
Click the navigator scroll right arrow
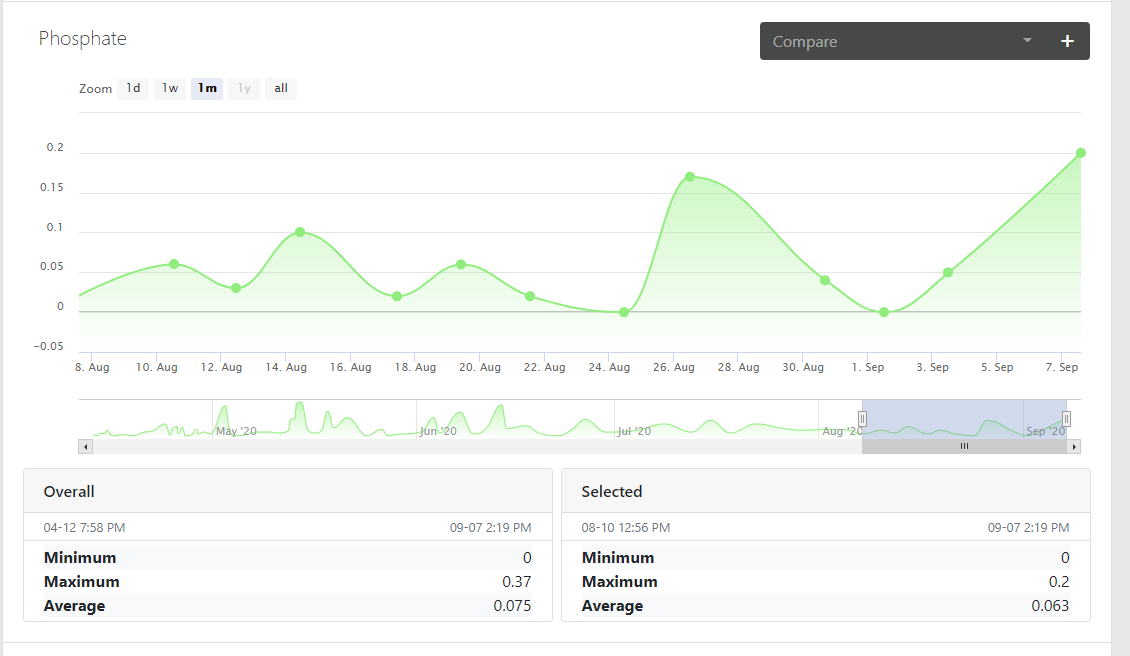click(1074, 447)
